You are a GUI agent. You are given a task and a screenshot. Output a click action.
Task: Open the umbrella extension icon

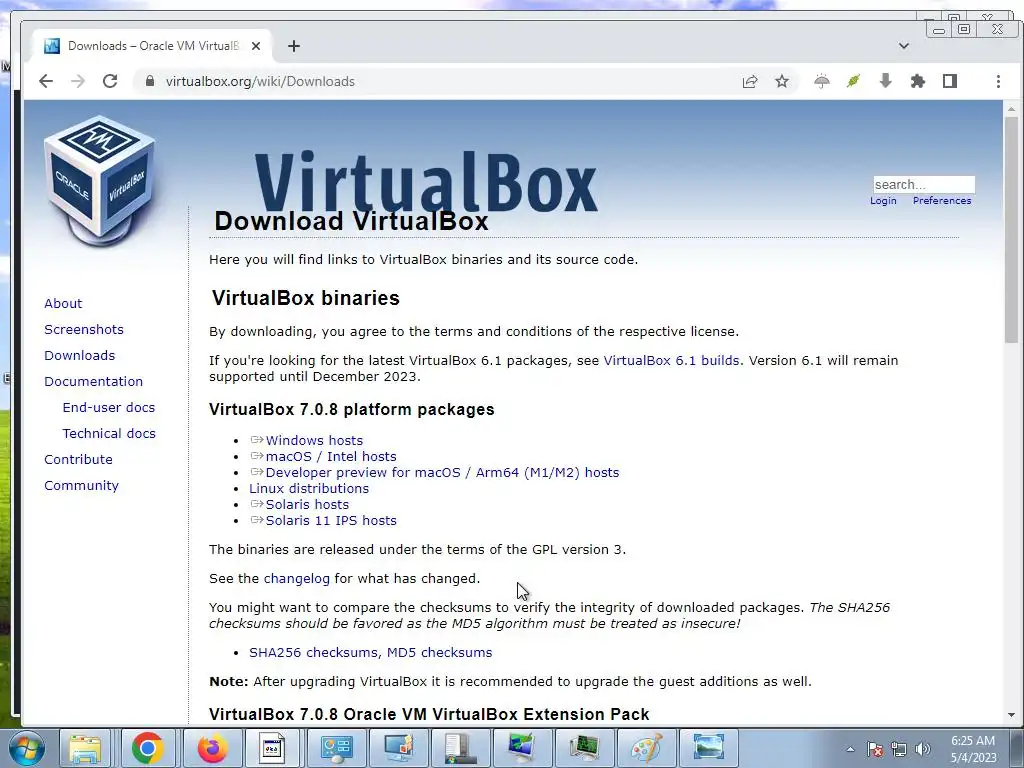click(x=822, y=81)
